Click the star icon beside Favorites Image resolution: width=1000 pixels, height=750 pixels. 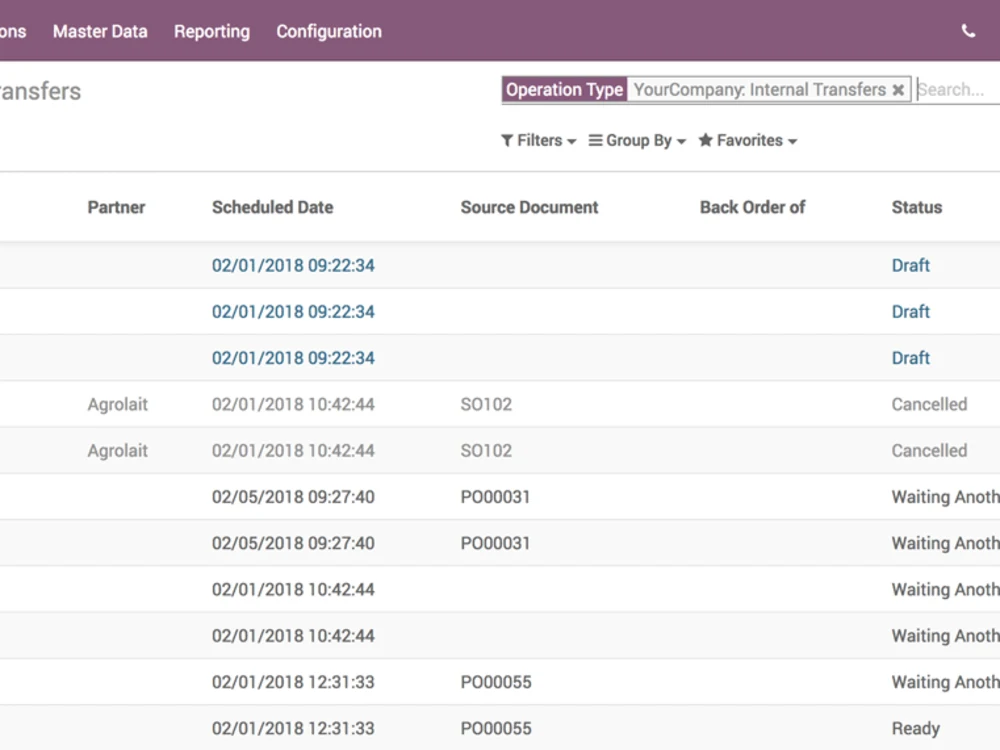pyautogui.click(x=705, y=140)
